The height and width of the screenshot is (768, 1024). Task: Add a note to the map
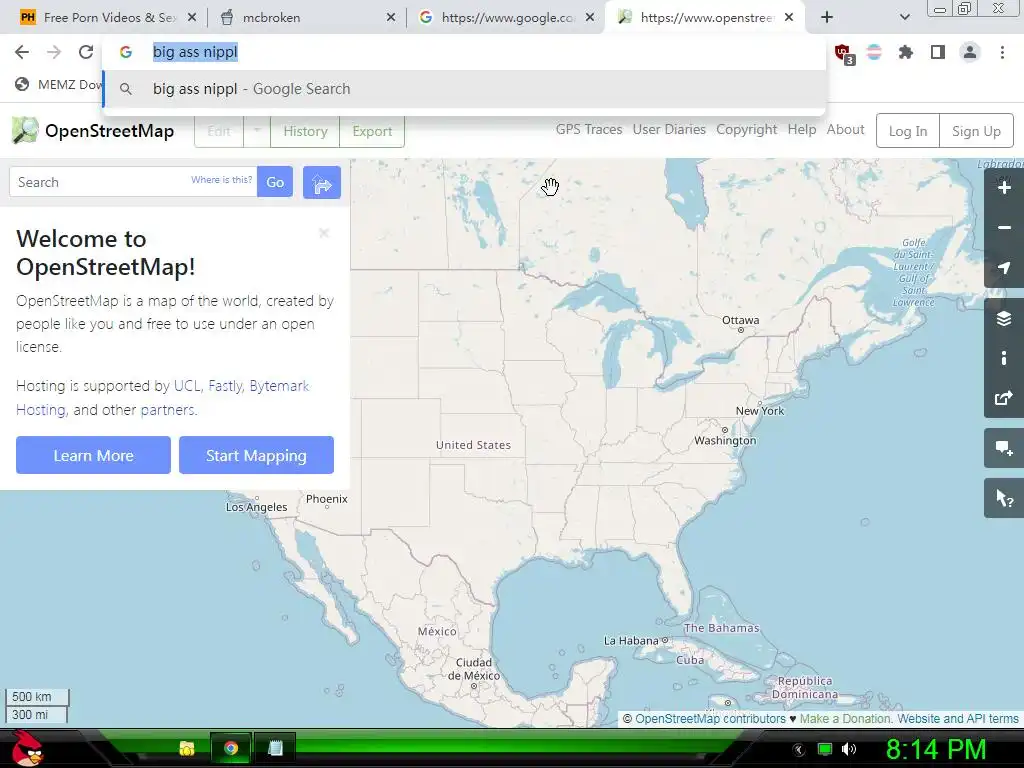pos(1004,448)
